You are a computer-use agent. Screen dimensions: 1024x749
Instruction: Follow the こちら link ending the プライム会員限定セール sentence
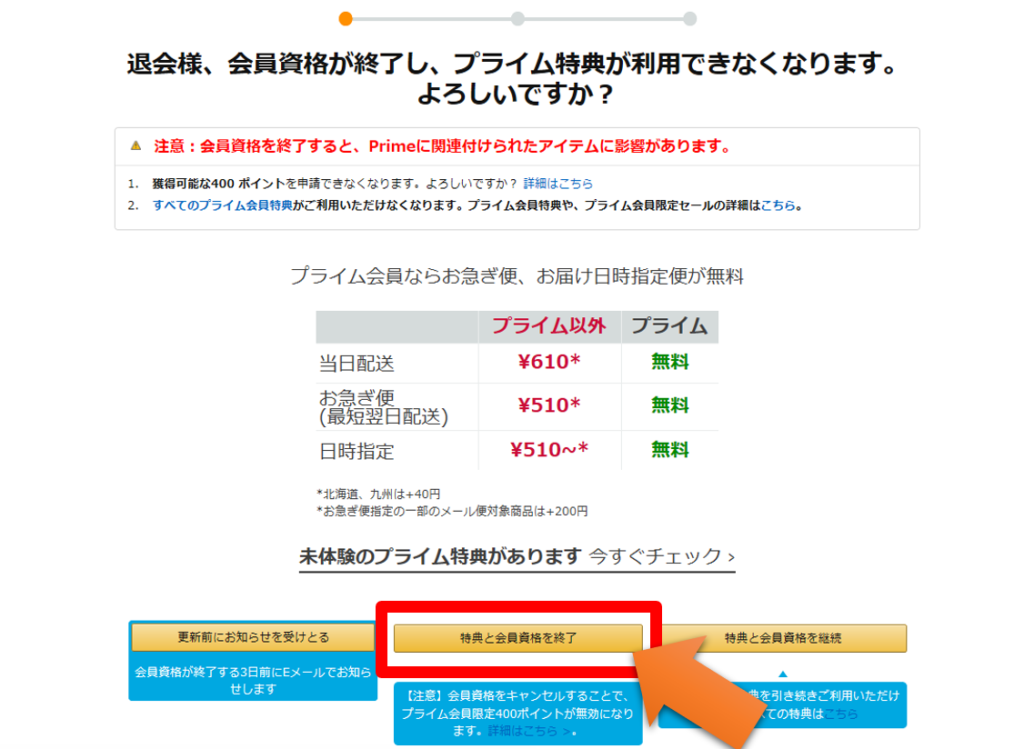tap(778, 206)
